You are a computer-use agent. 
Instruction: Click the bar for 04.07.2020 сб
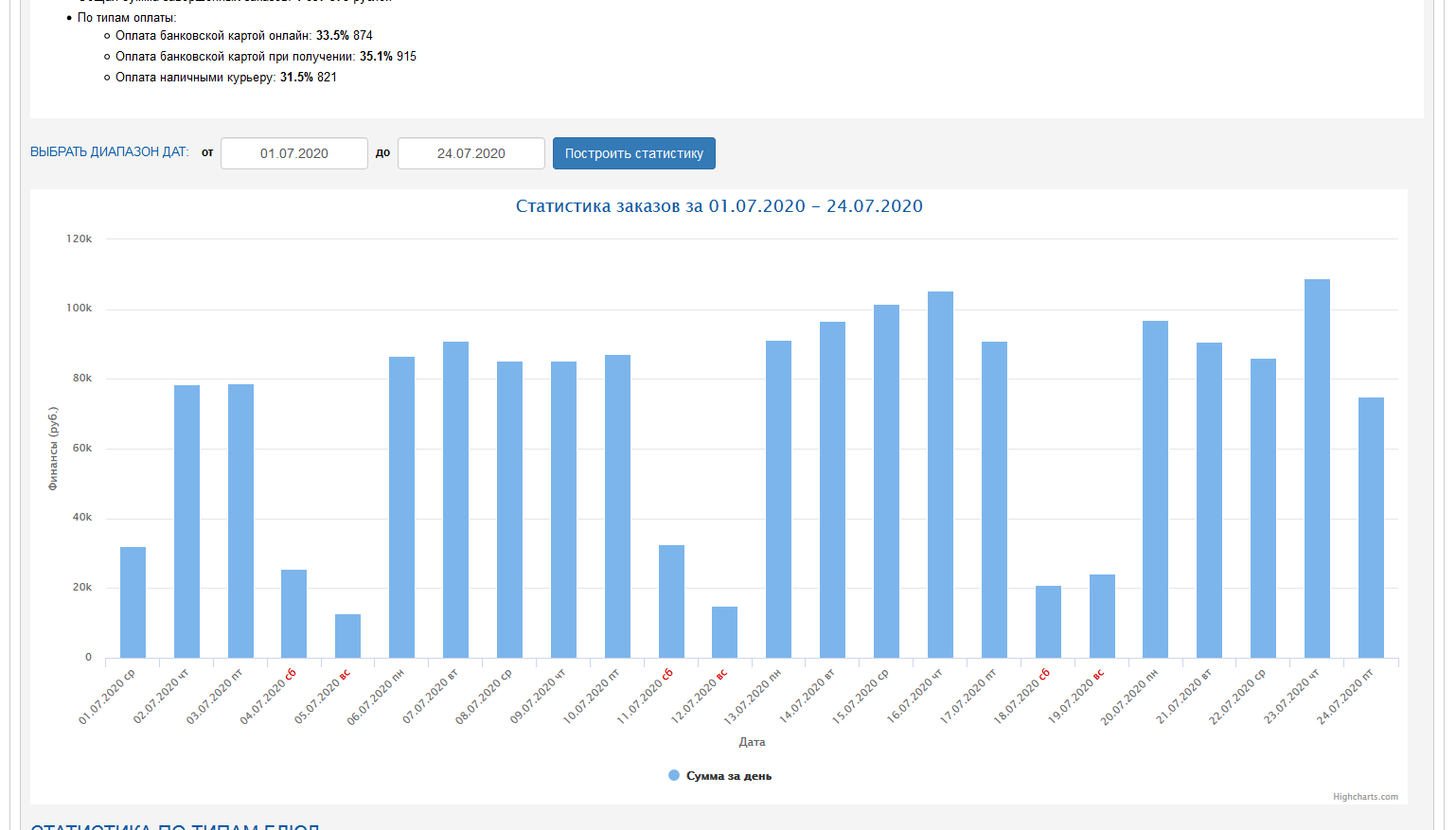[x=293, y=613]
